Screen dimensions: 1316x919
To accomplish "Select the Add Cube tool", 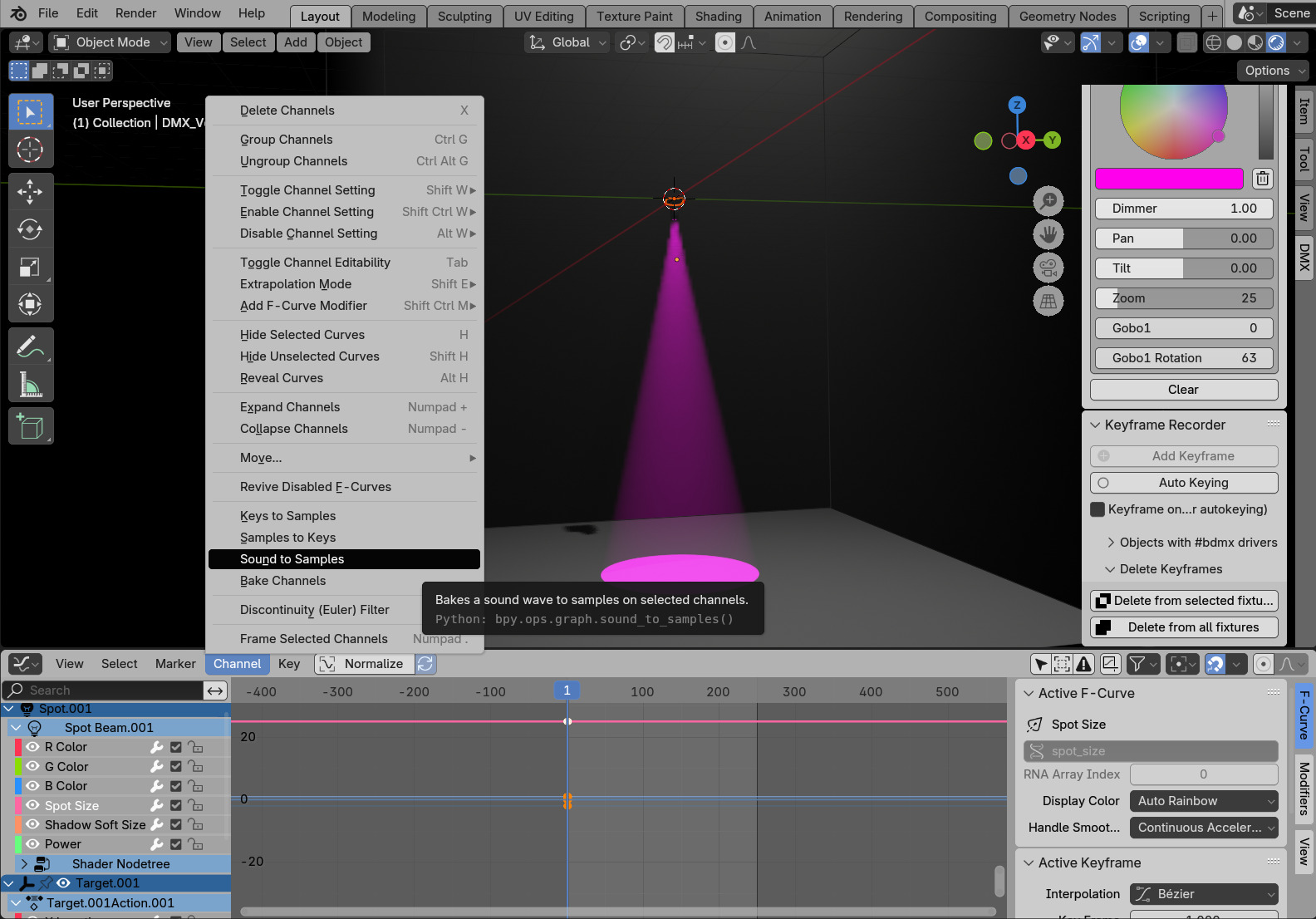I will coord(31,426).
